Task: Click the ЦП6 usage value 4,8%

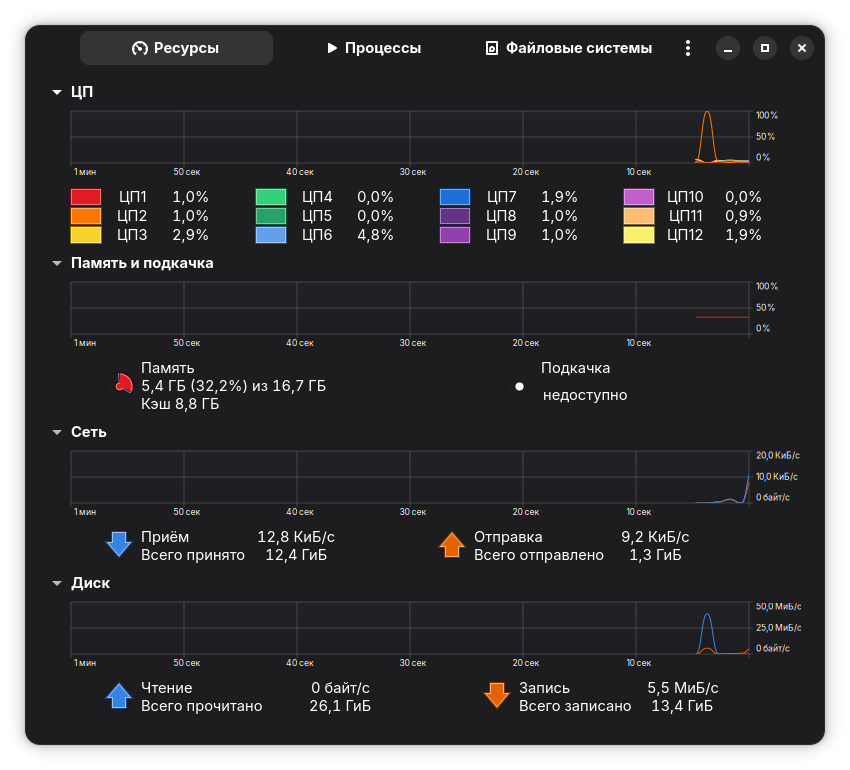Action: (x=375, y=235)
